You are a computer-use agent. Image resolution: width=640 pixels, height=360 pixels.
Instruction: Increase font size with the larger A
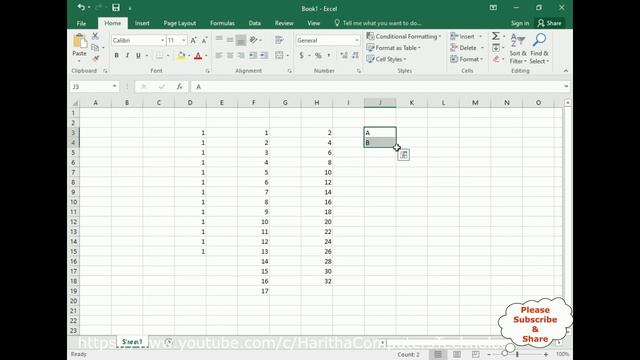(193, 40)
